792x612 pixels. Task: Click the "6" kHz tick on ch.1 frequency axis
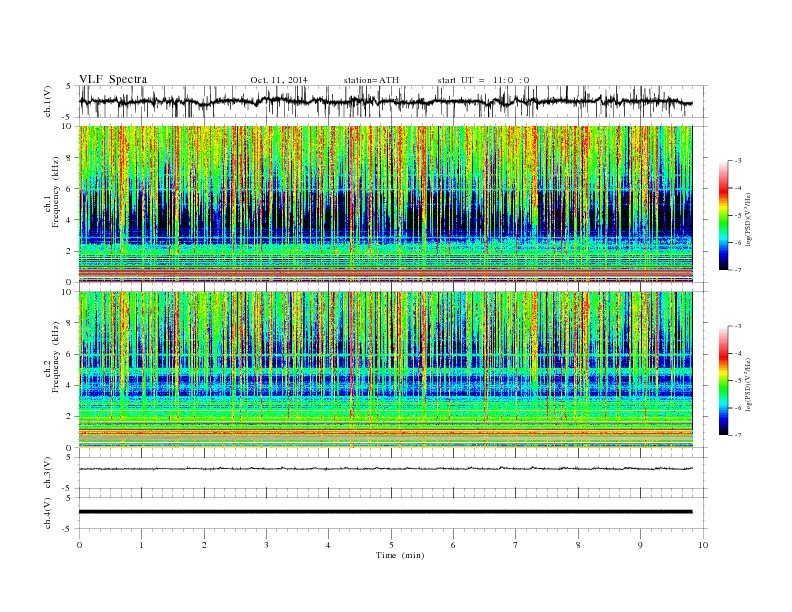tap(69, 189)
